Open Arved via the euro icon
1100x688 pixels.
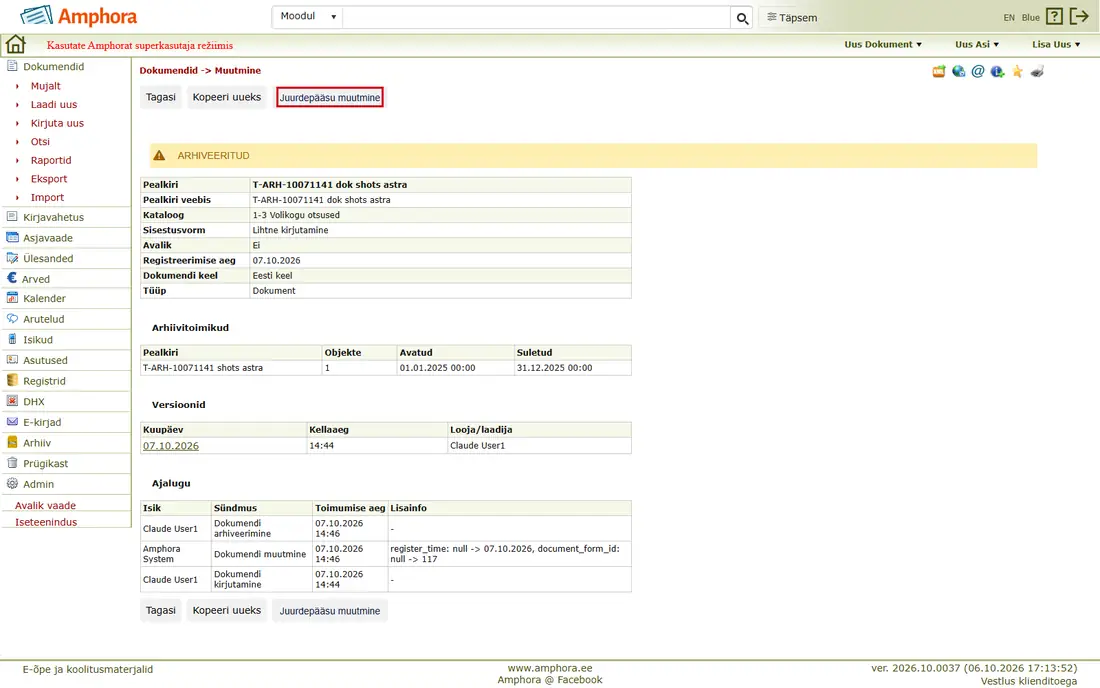tap(12, 278)
